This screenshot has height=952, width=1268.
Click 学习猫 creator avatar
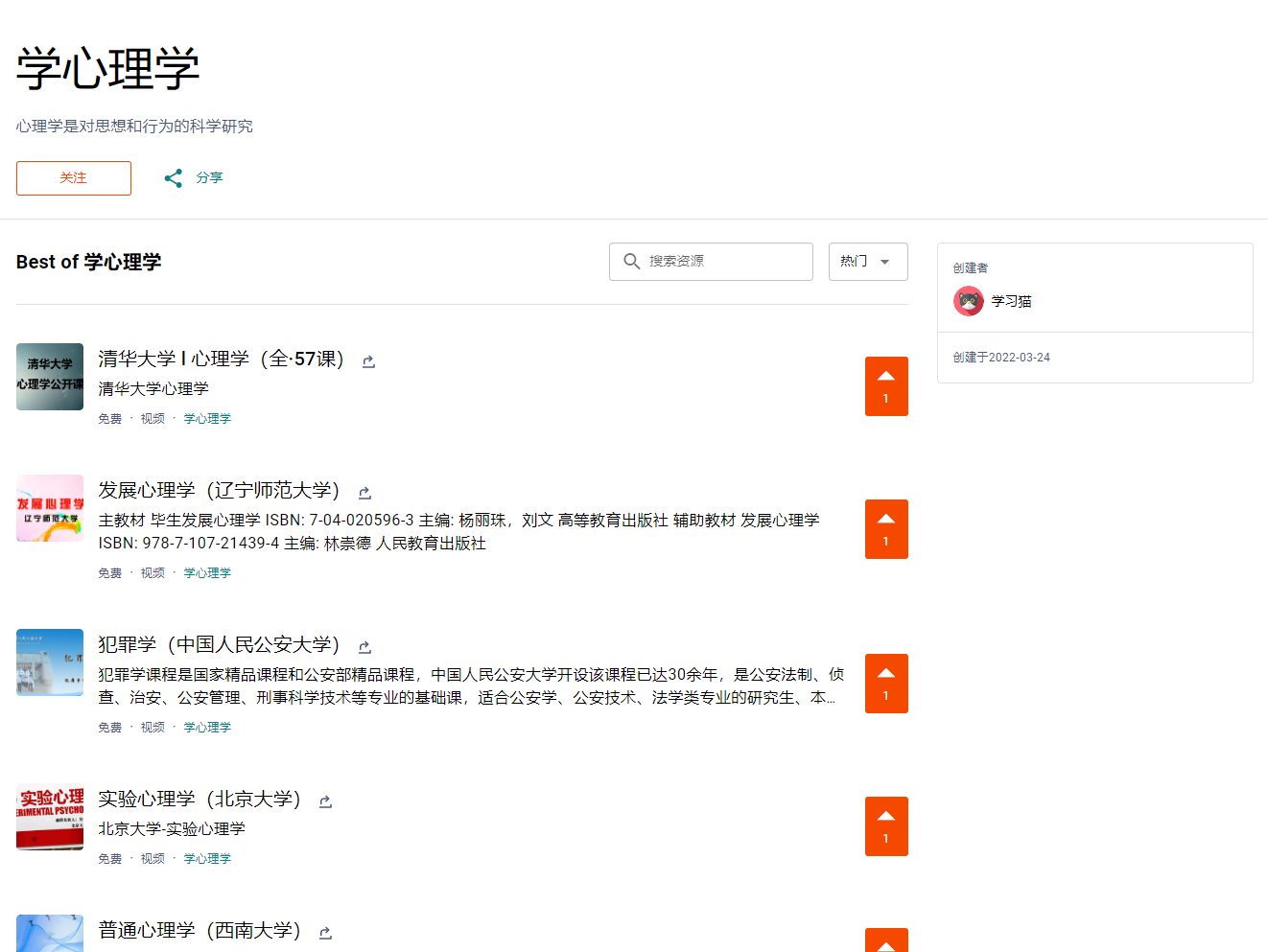[x=969, y=301]
